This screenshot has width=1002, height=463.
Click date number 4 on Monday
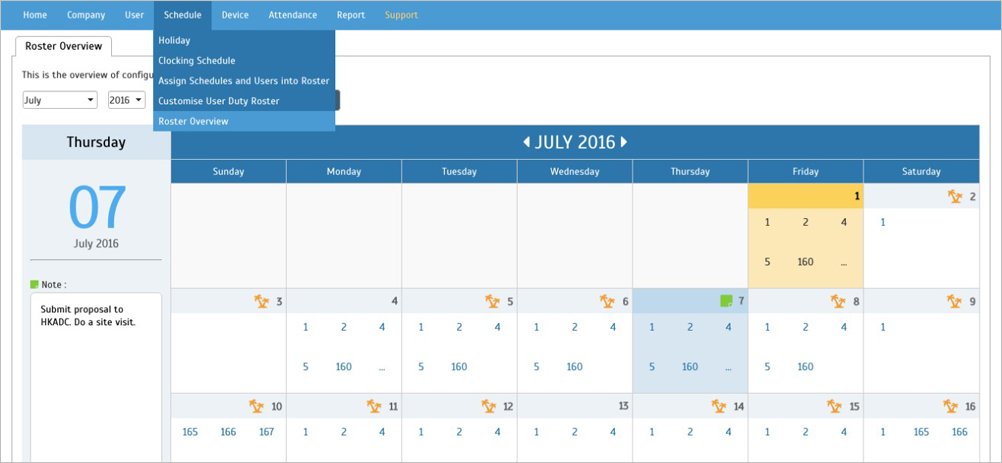(x=395, y=301)
